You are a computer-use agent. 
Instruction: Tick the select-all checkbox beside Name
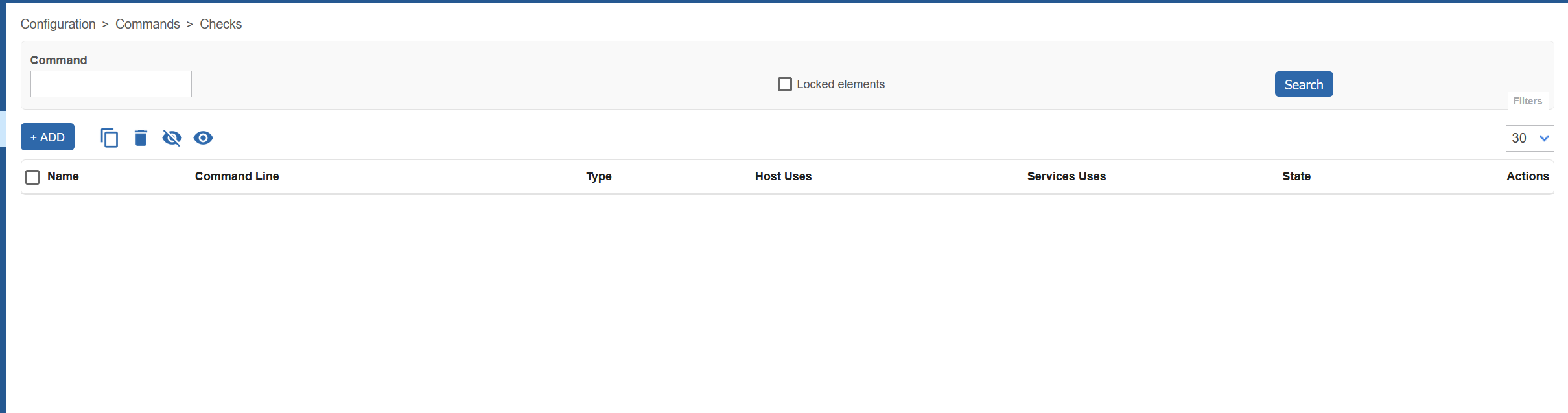(x=32, y=177)
